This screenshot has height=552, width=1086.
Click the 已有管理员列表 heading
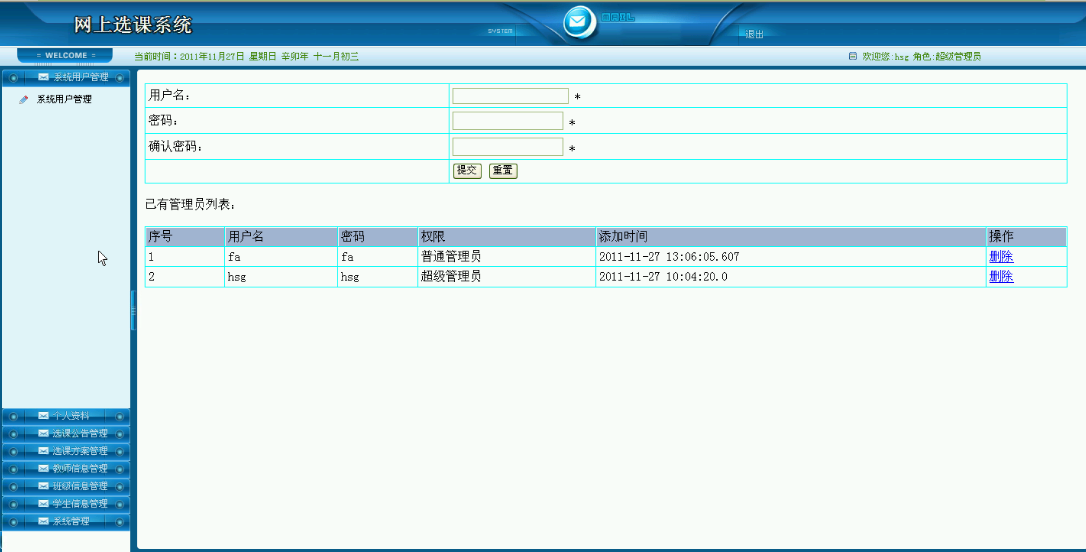coord(190,205)
